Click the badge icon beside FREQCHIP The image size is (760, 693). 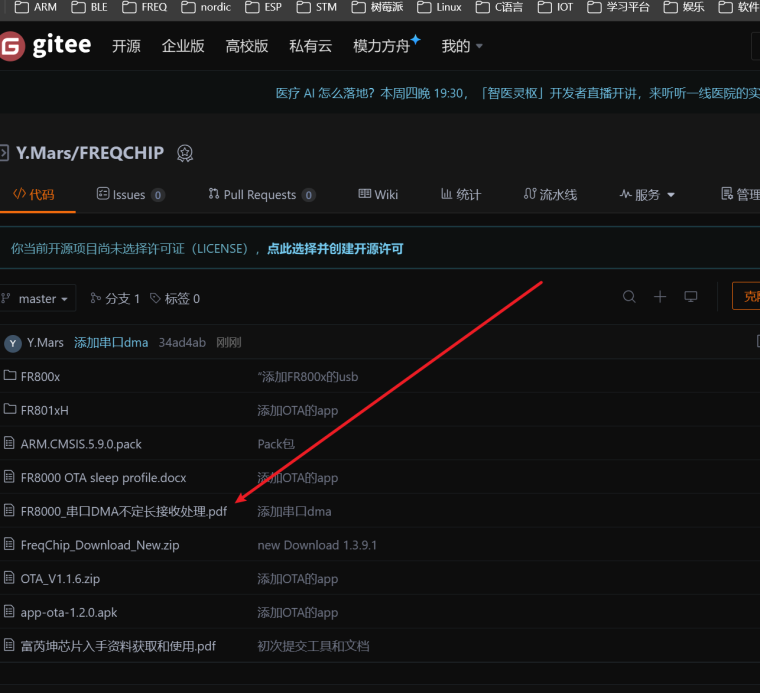point(185,153)
